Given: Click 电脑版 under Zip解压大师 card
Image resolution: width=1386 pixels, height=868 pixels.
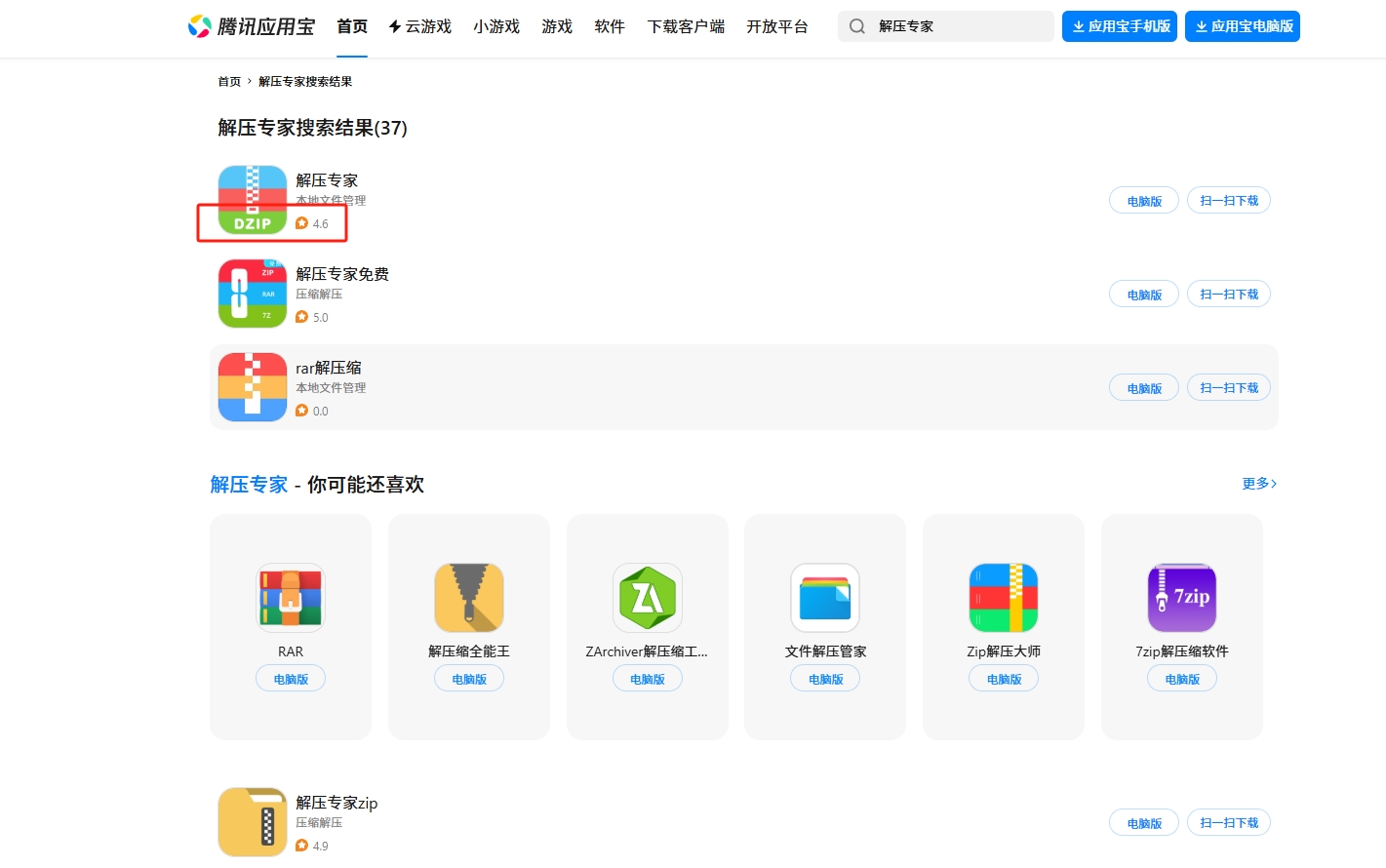Looking at the screenshot, I should (x=1004, y=679).
